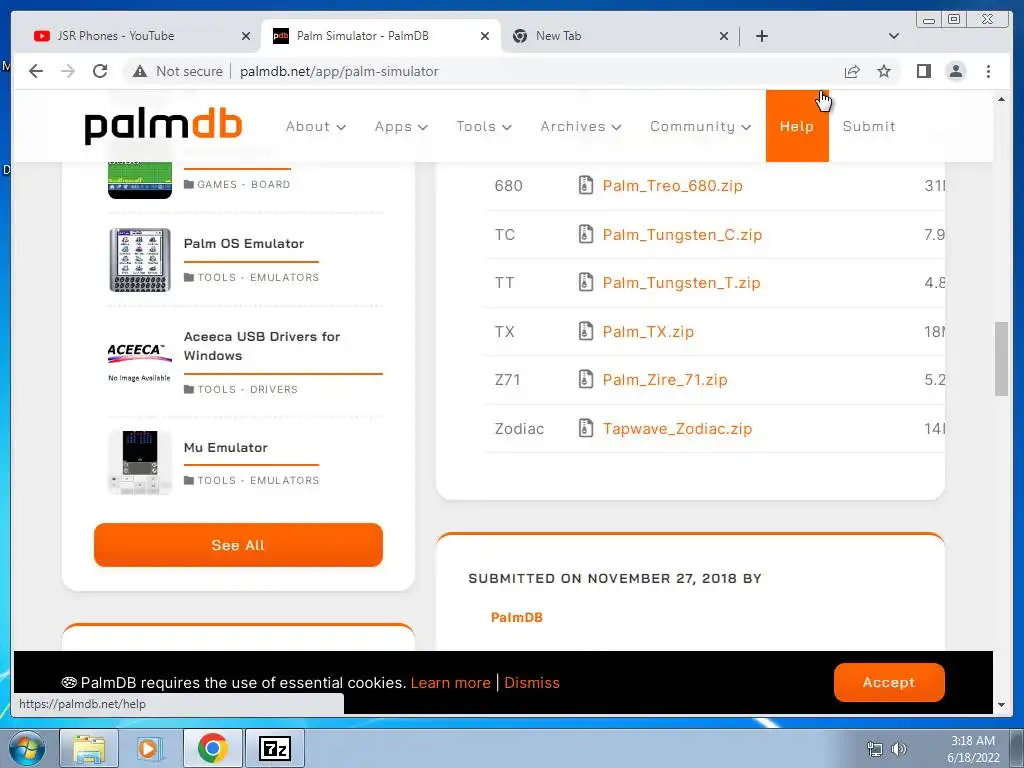Download Tapwave_Zodiac.zip
Screen dimensions: 1024x768
pos(677,429)
